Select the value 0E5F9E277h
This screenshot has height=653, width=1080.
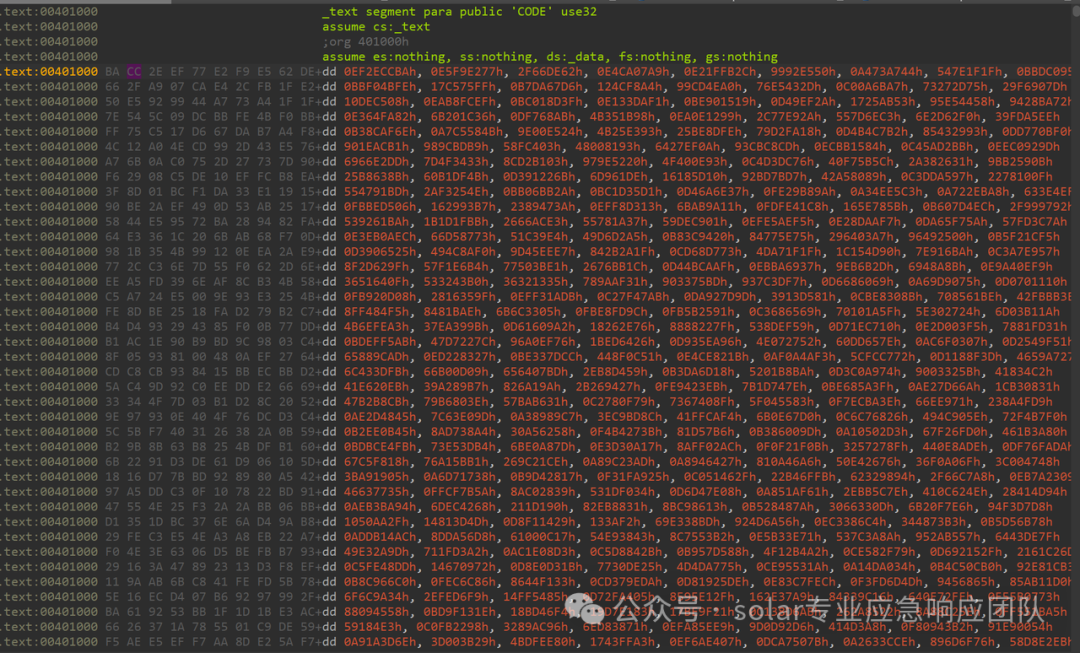click(x=467, y=72)
